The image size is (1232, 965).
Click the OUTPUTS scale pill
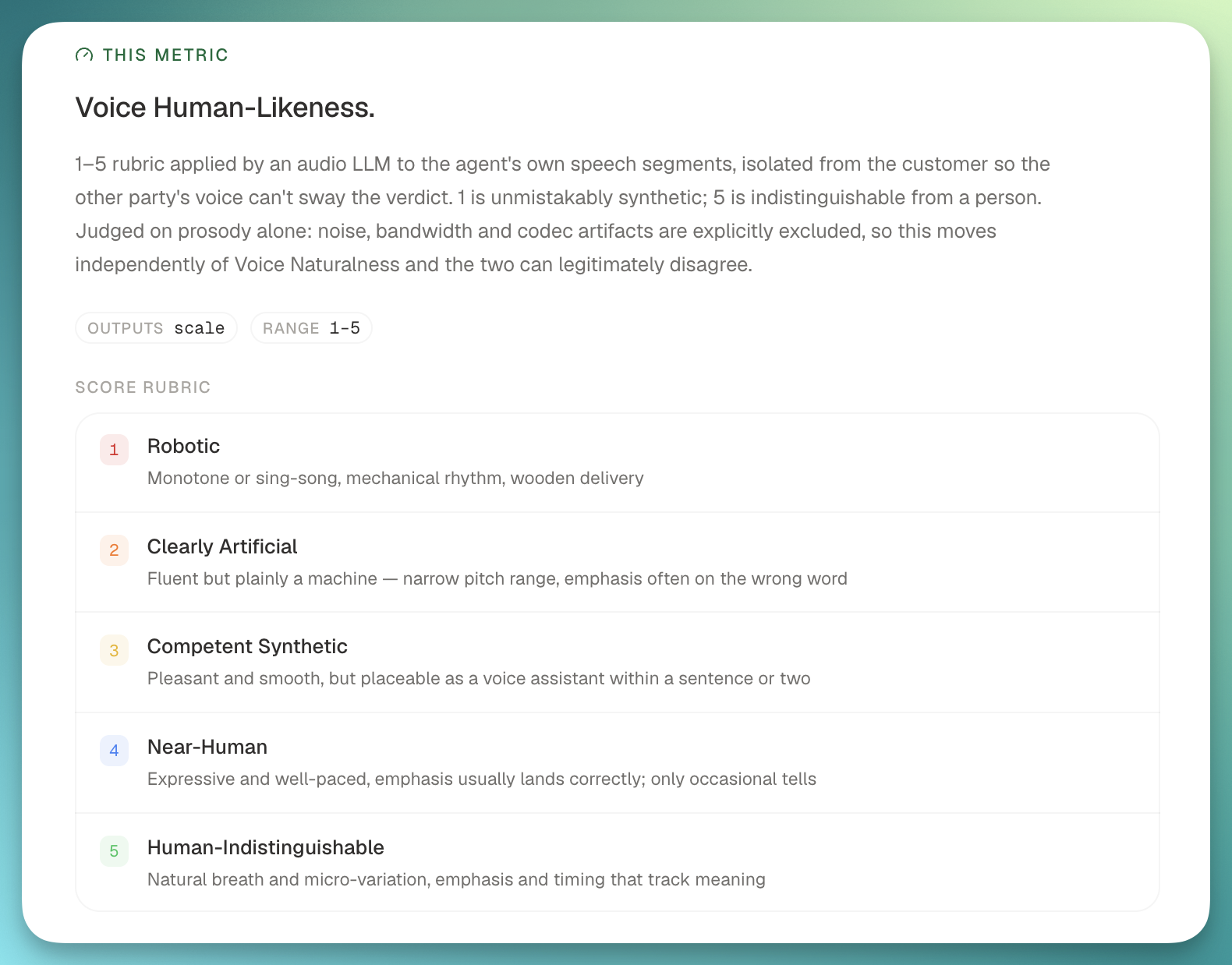click(156, 328)
